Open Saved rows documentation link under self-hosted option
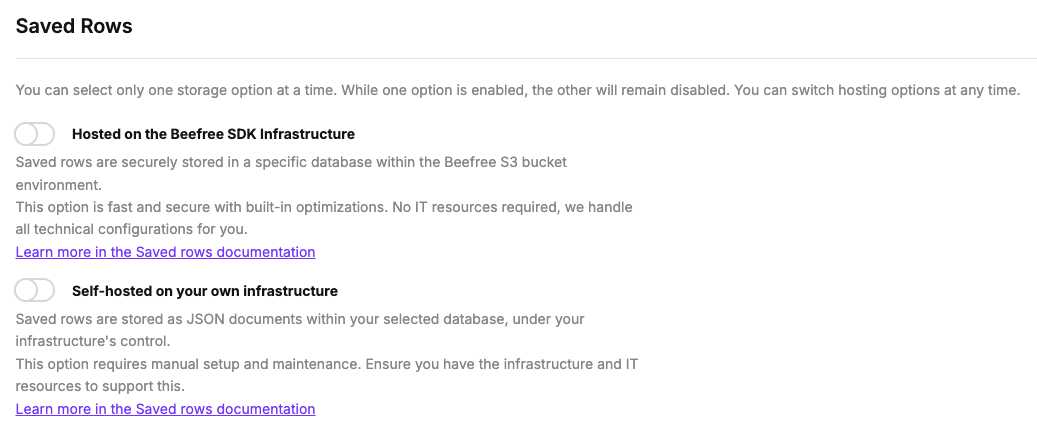This screenshot has height=432, width=1037. (x=165, y=409)
